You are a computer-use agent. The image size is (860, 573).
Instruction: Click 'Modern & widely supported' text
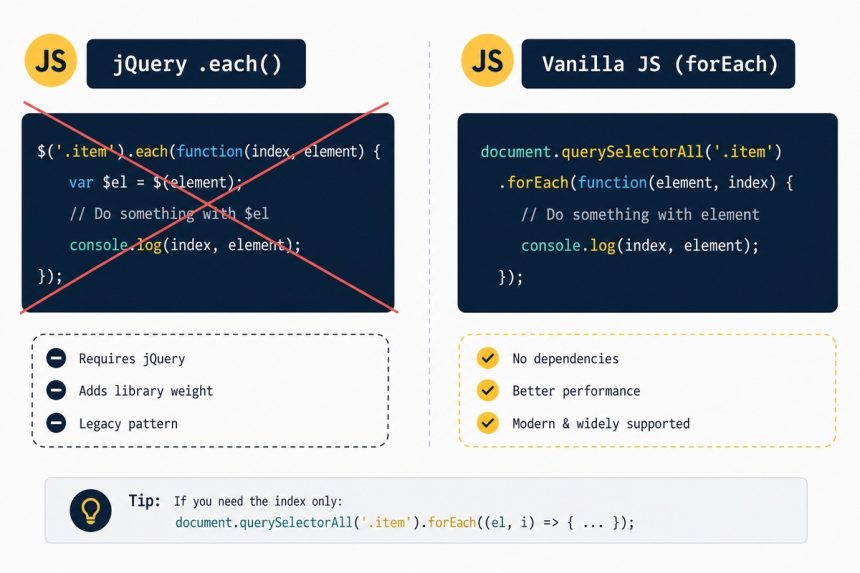pos(601,424)
